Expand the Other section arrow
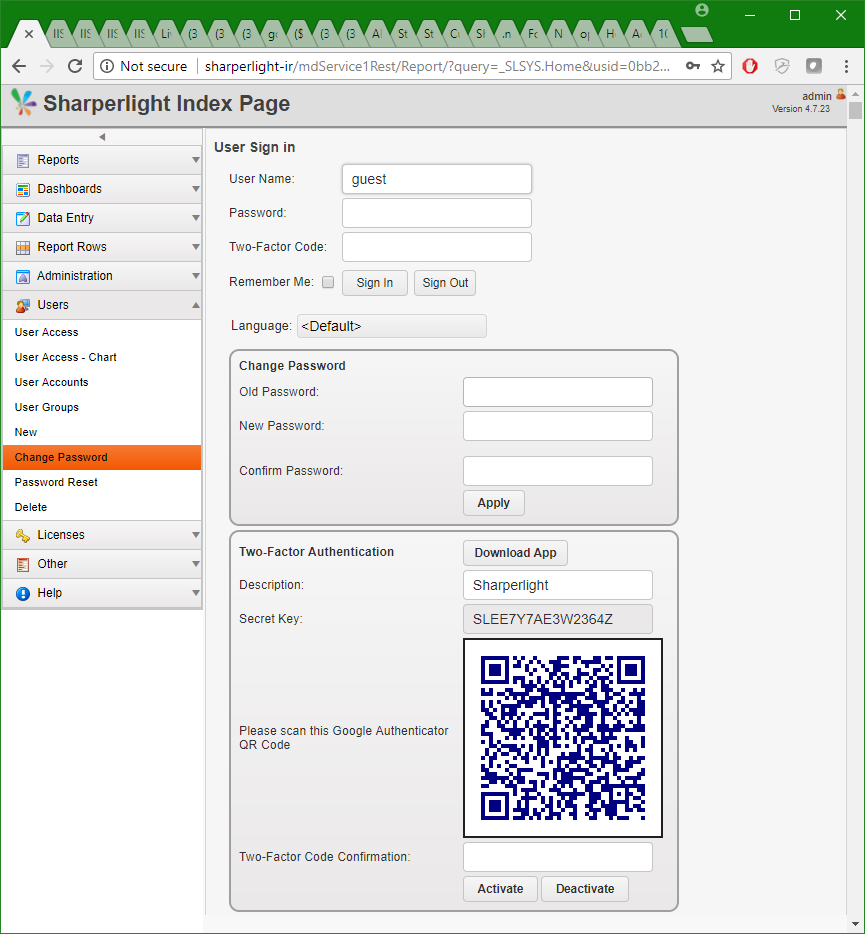865x934 pixels. pos(195,563)
